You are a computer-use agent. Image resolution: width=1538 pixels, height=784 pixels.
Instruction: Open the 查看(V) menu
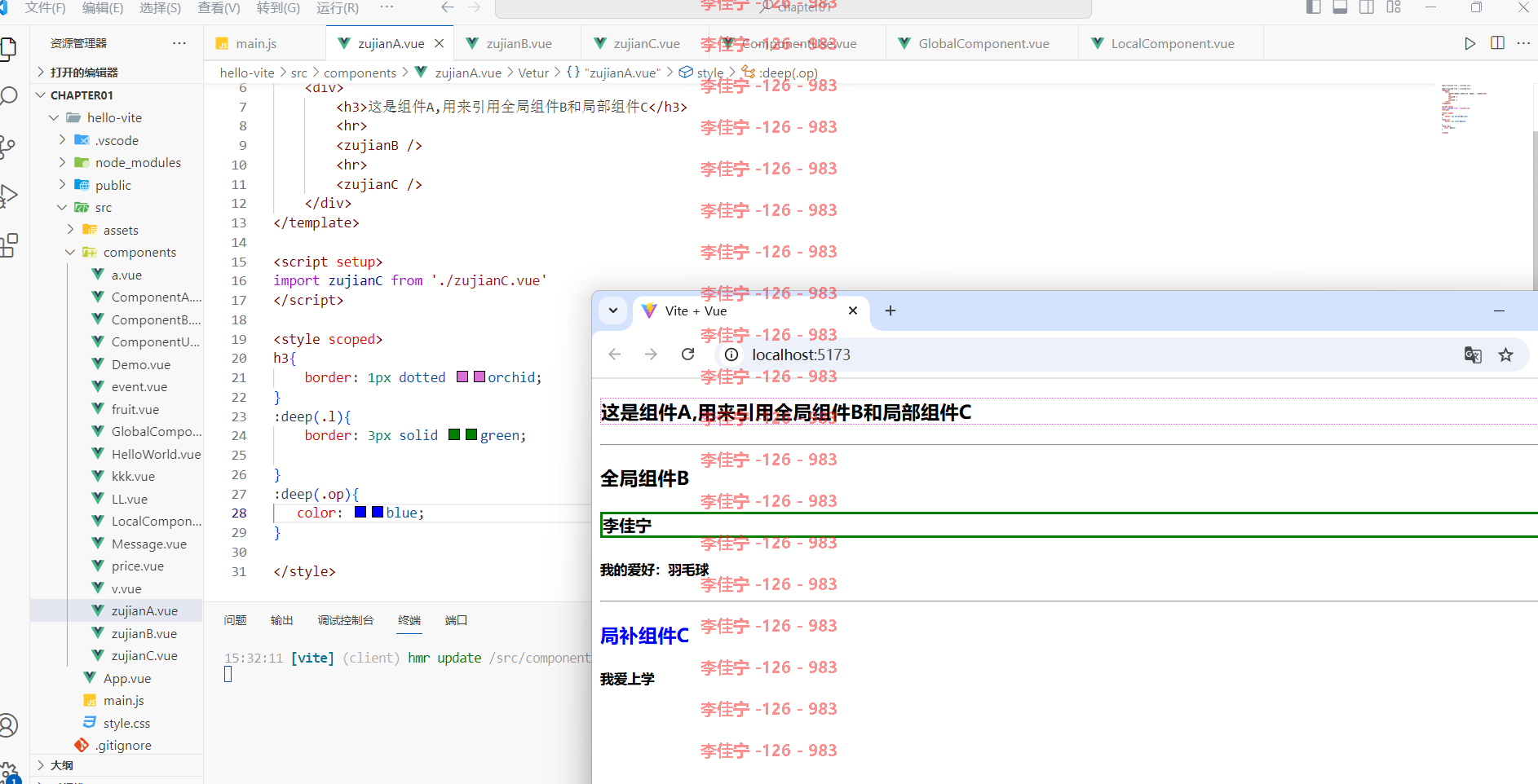(219, 7)
